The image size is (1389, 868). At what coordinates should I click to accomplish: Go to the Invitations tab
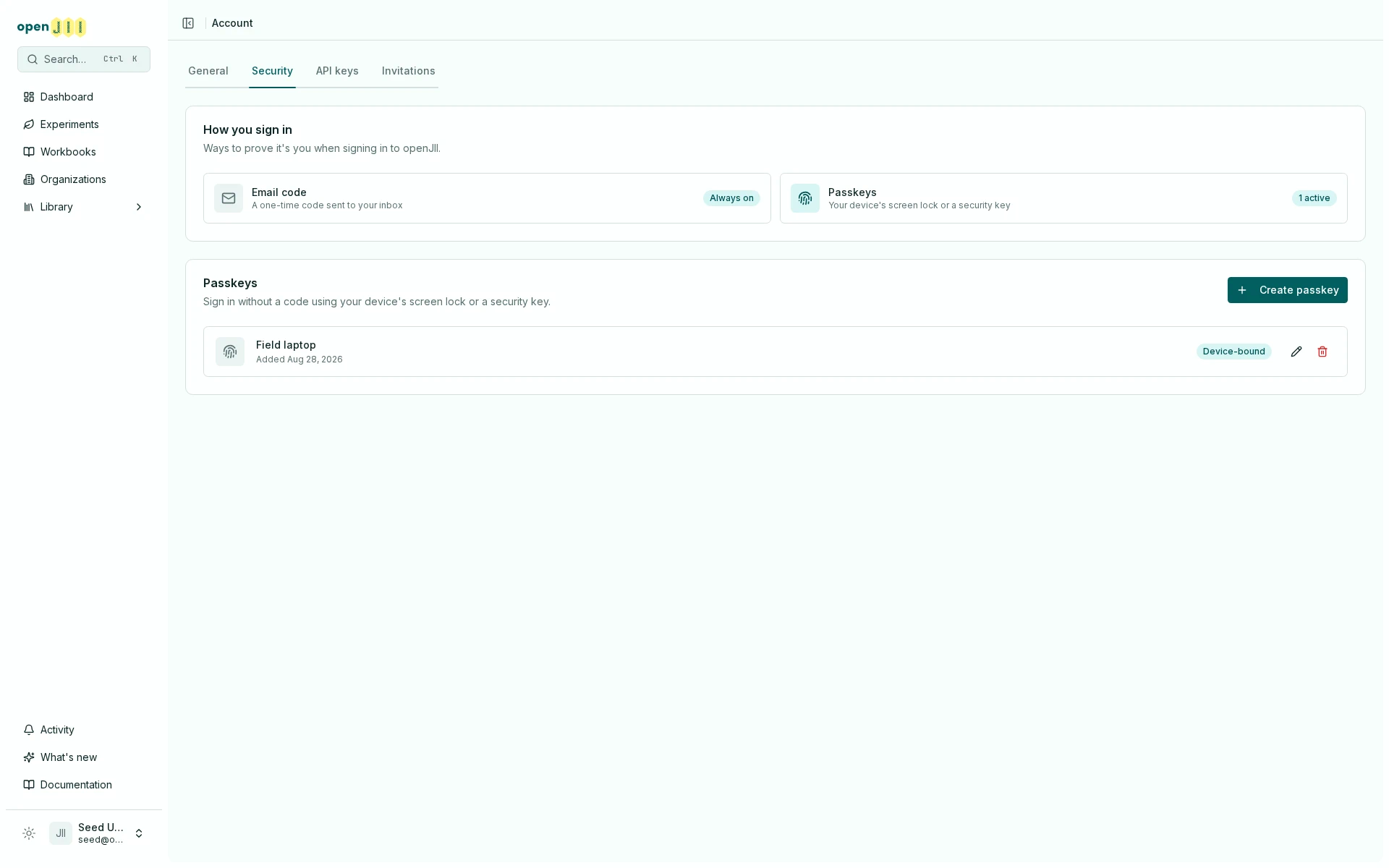(409, 71)
